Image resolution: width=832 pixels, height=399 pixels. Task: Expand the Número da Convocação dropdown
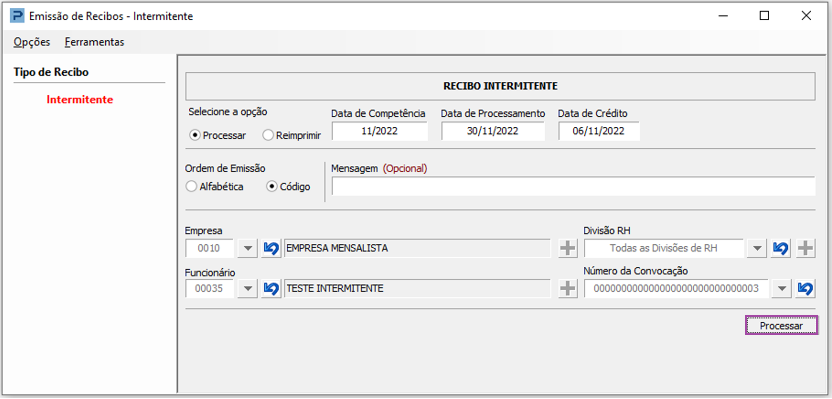[781, 289]
